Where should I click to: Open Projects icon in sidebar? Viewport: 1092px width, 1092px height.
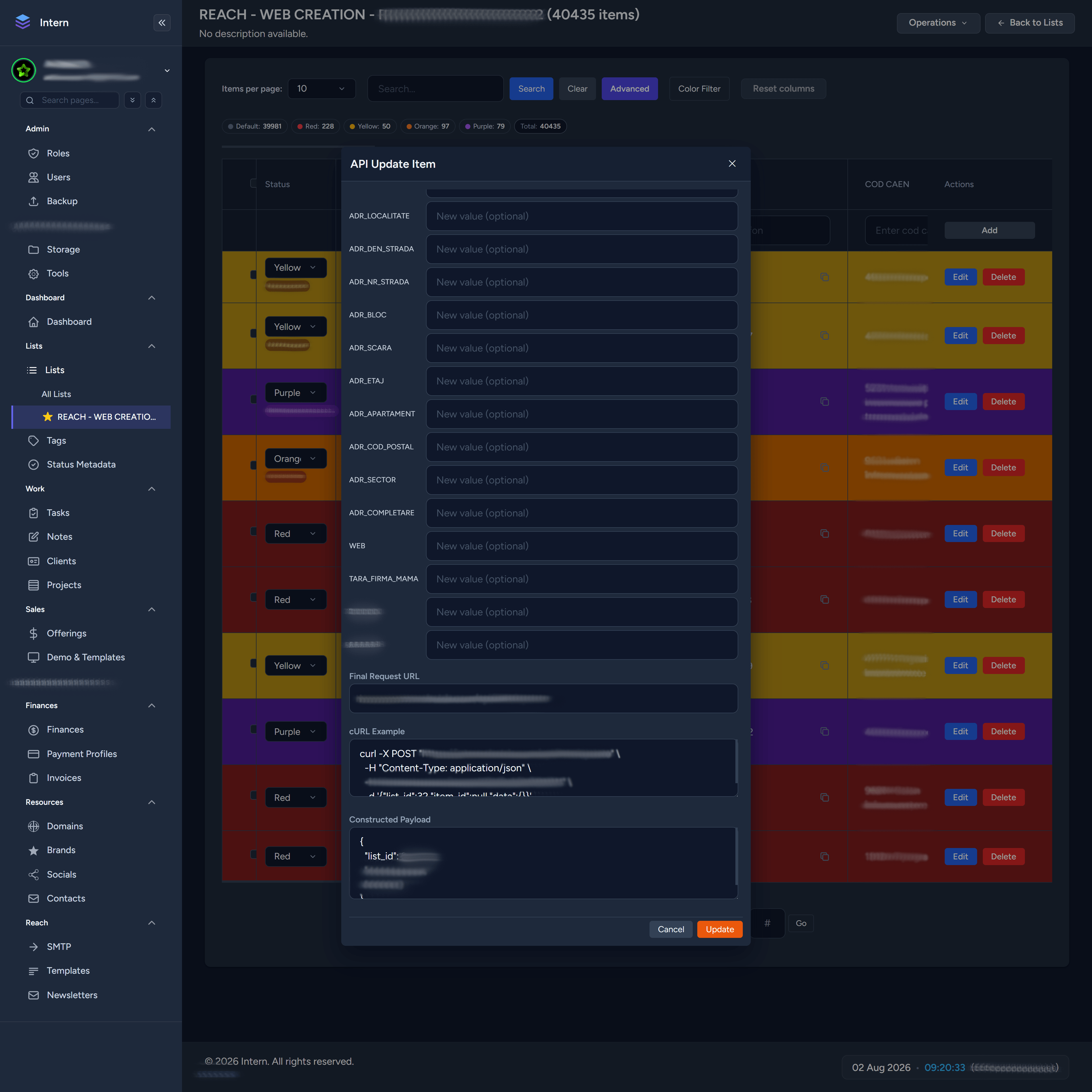coord(33,584)
